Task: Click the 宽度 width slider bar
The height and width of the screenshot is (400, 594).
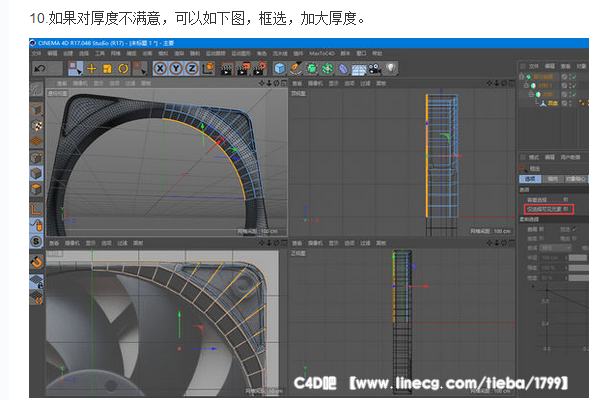Action: [578, 278]
